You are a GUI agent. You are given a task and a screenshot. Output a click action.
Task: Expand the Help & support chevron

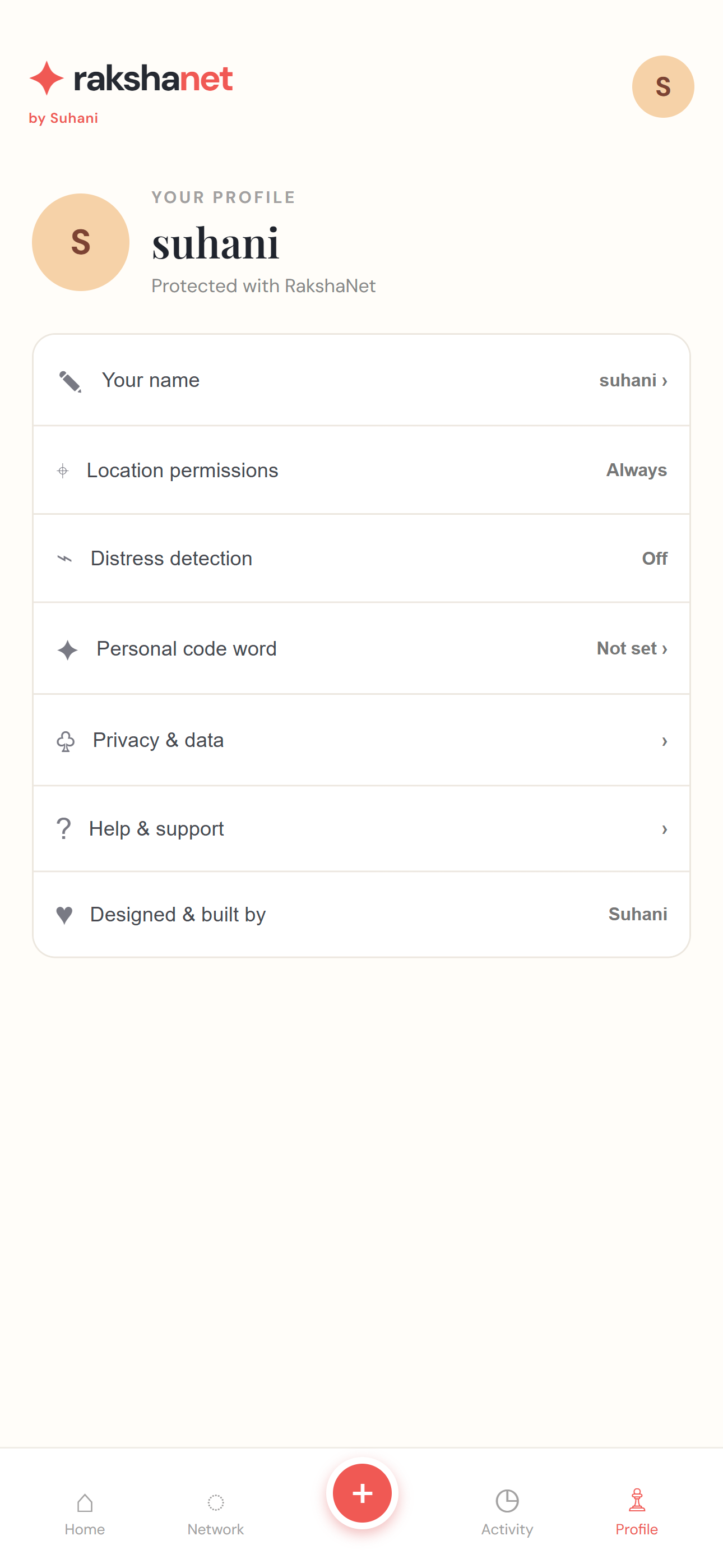point(665,829)
